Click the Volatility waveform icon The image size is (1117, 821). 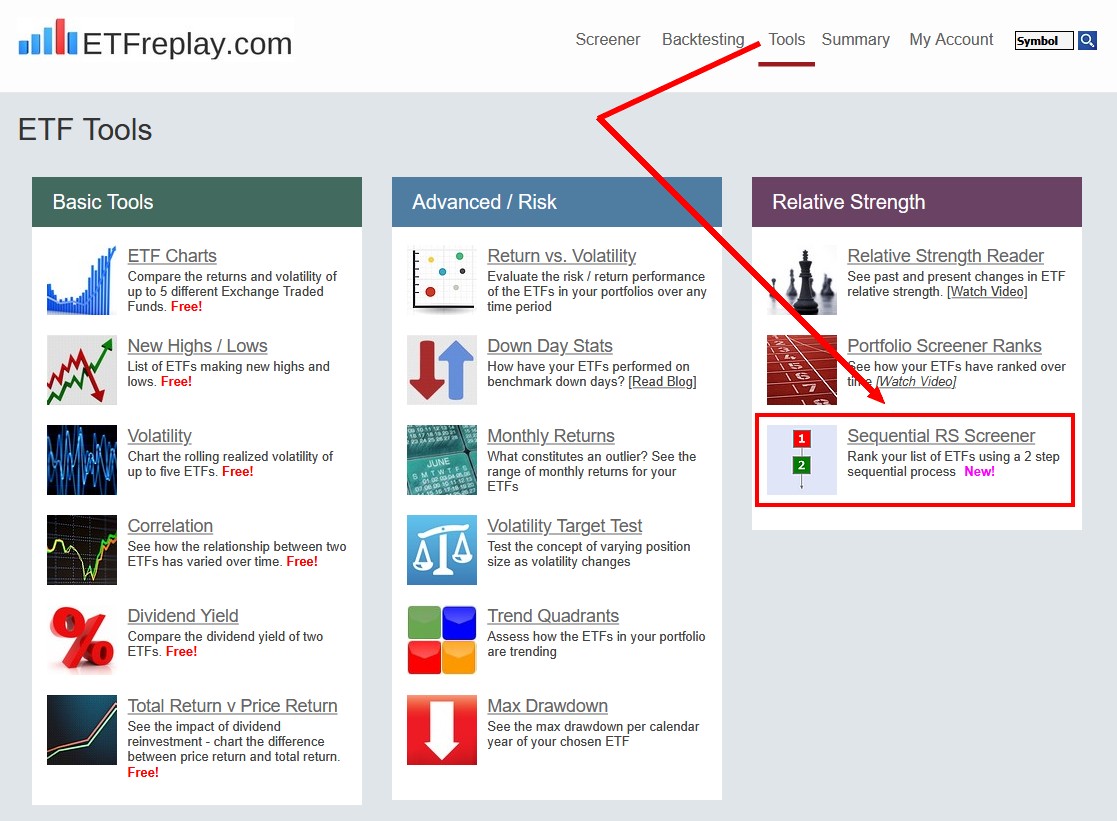pos(82,460)
